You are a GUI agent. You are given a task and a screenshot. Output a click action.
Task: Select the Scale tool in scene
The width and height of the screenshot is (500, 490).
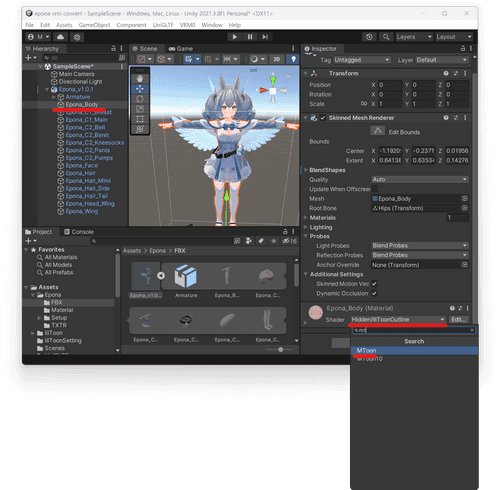point(140,109)
